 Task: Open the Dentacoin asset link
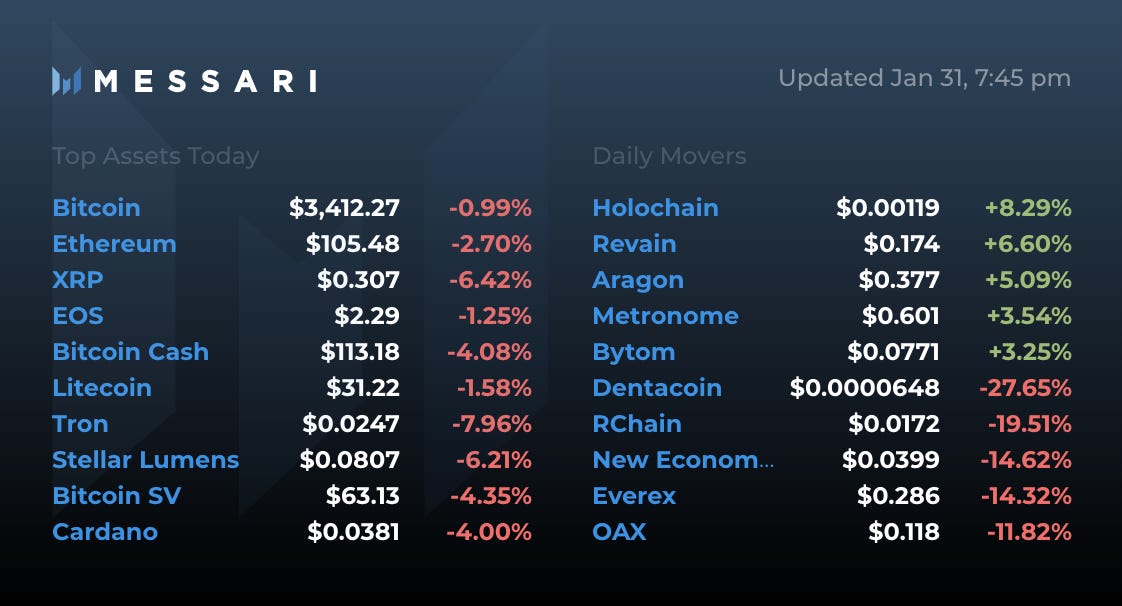coord(657,388)
